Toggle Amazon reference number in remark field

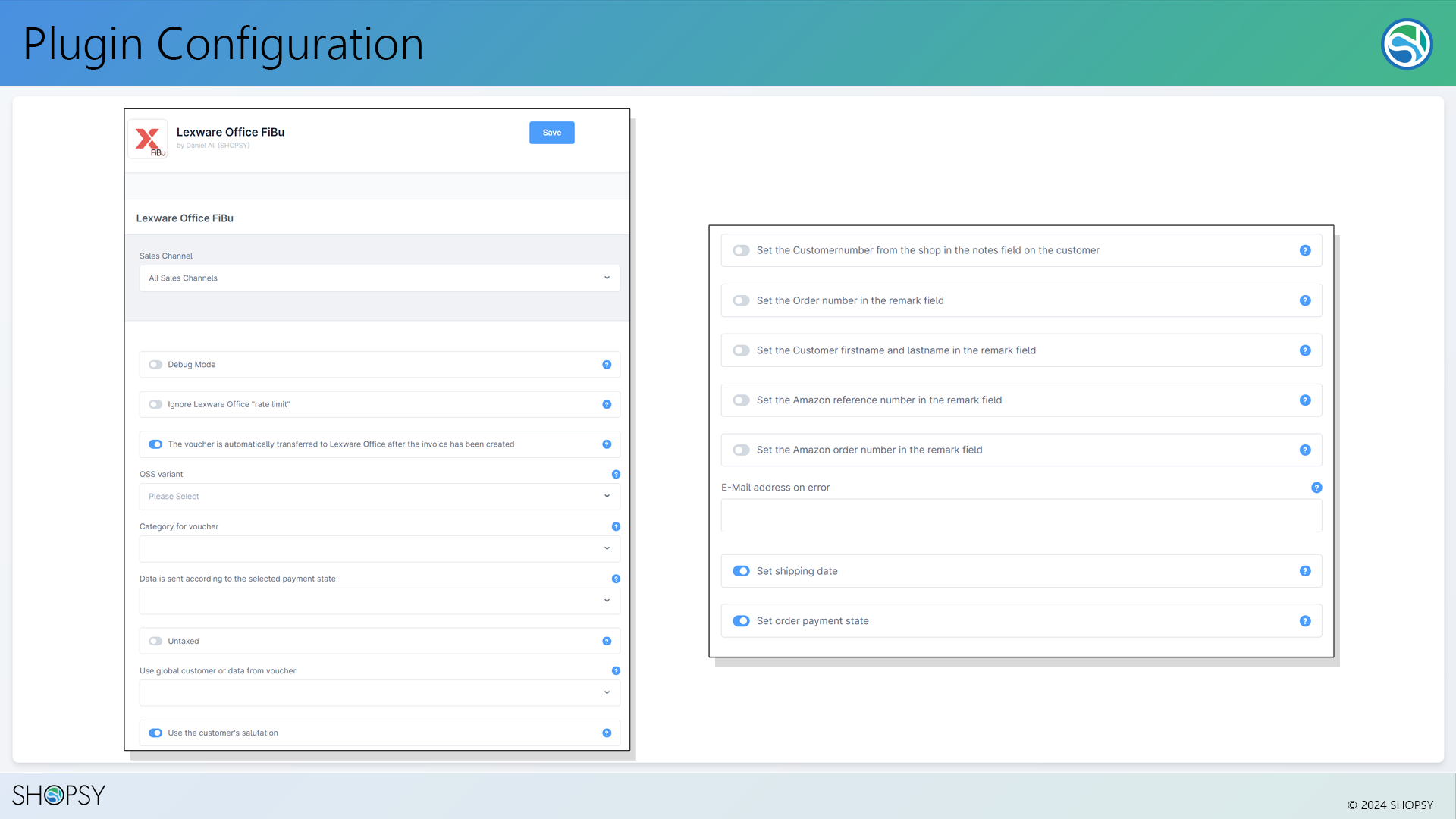click(741, 400)
